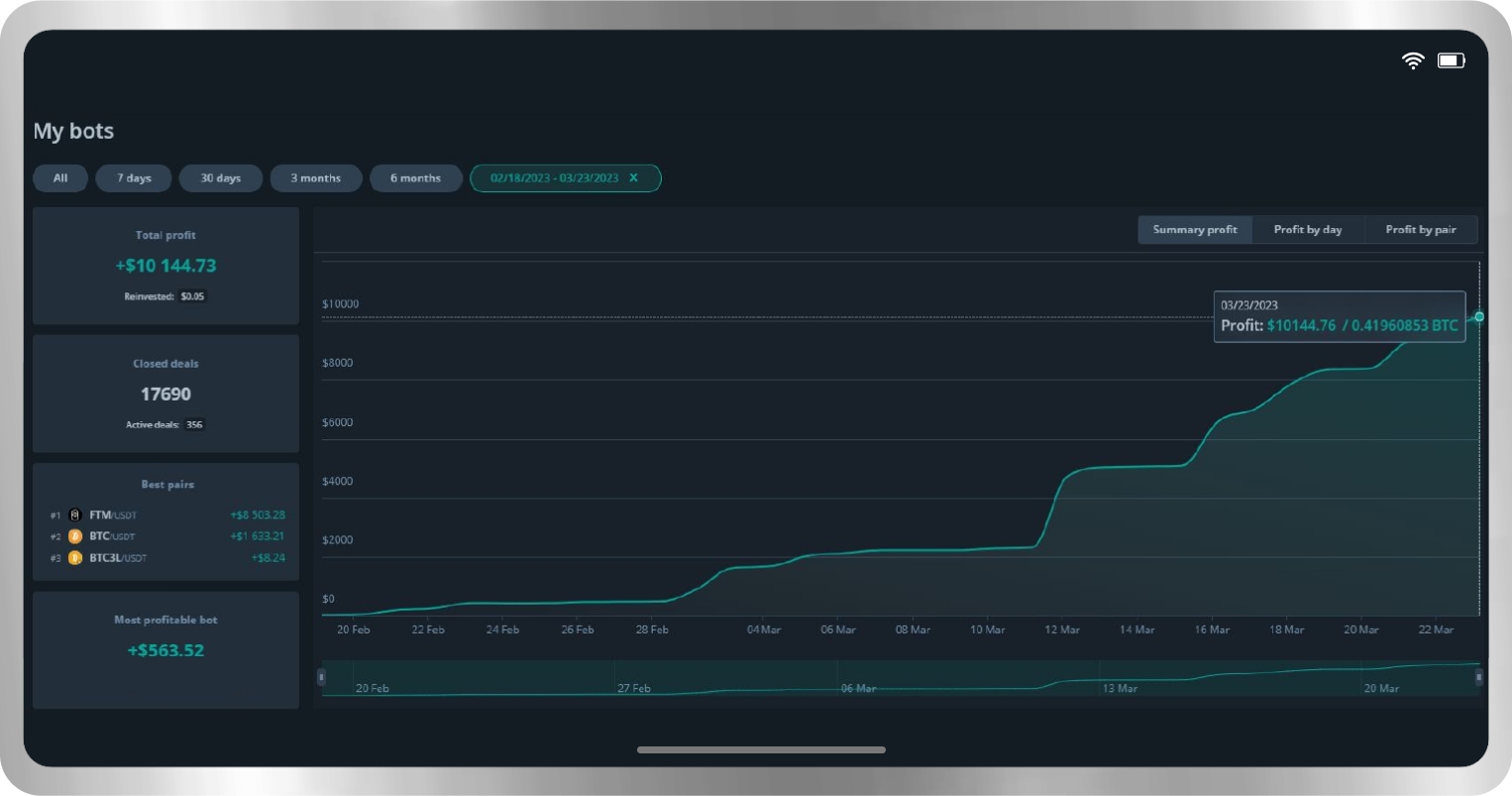
Task: Switch to the Summary profit tab
Action: (1195, 230)
